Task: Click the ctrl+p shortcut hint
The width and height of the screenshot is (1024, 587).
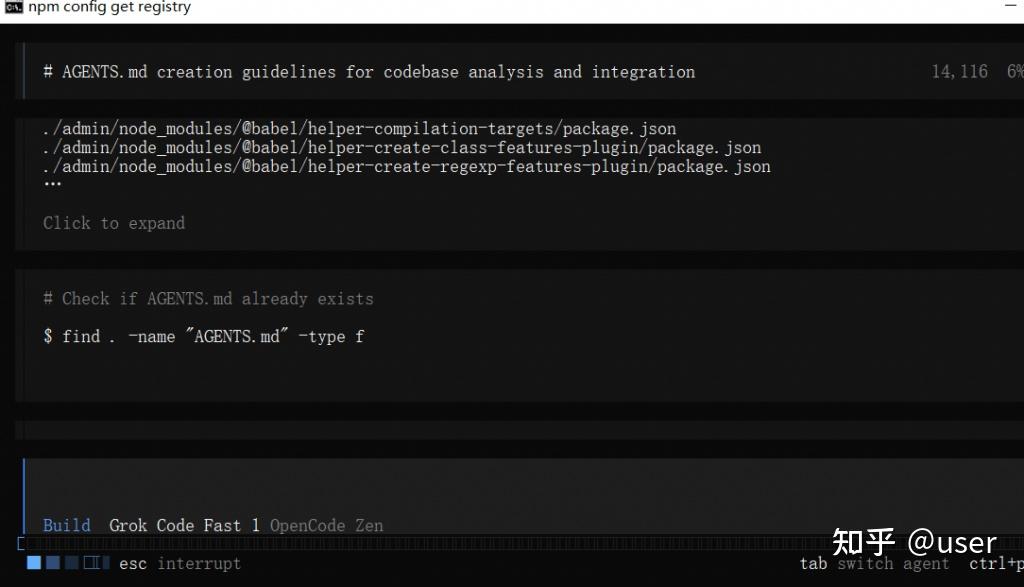Action: 995,563
